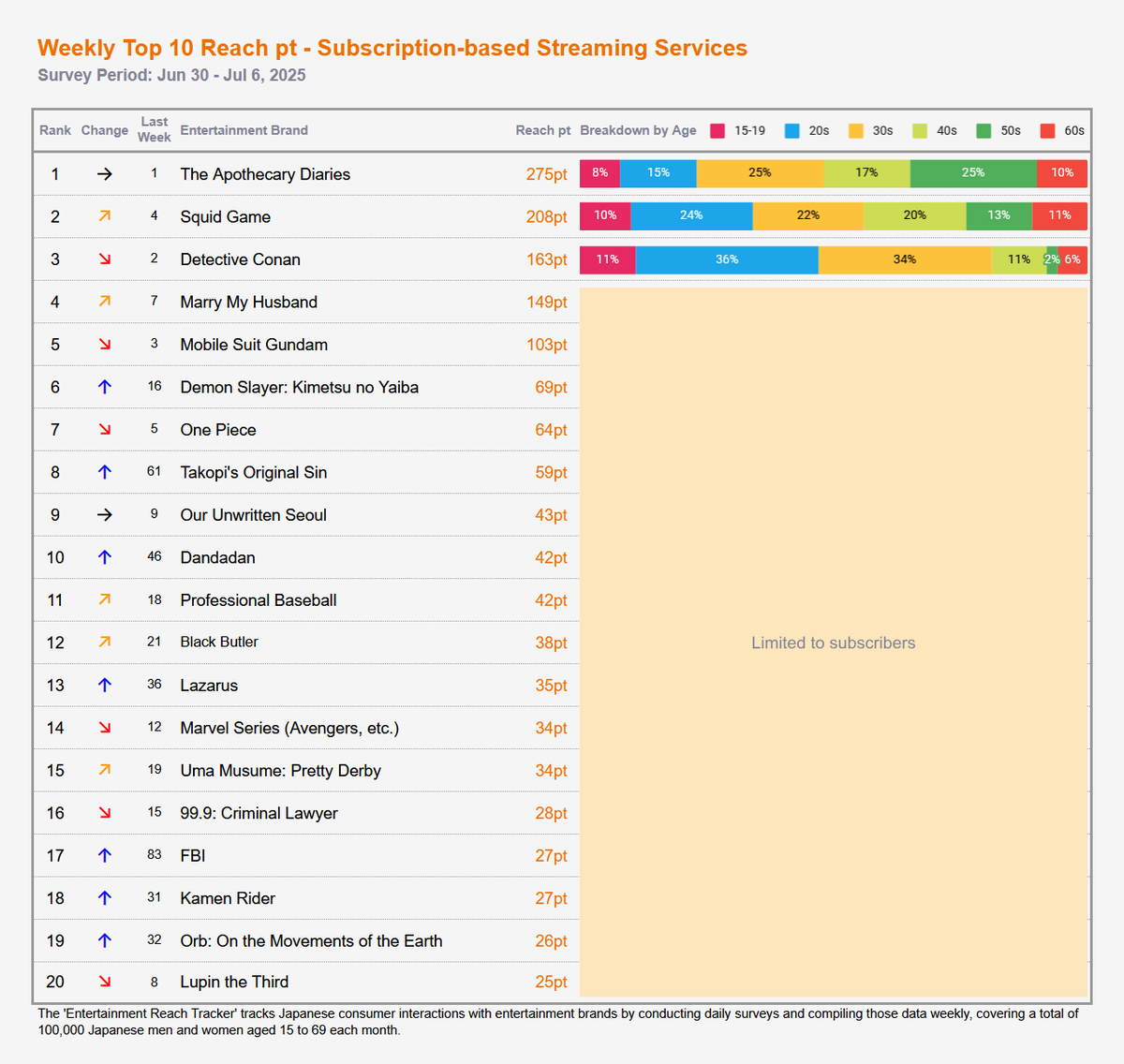Screen dimensions: 1124x1064
Task: Click the title Squid Game
Action: (226, 217)
